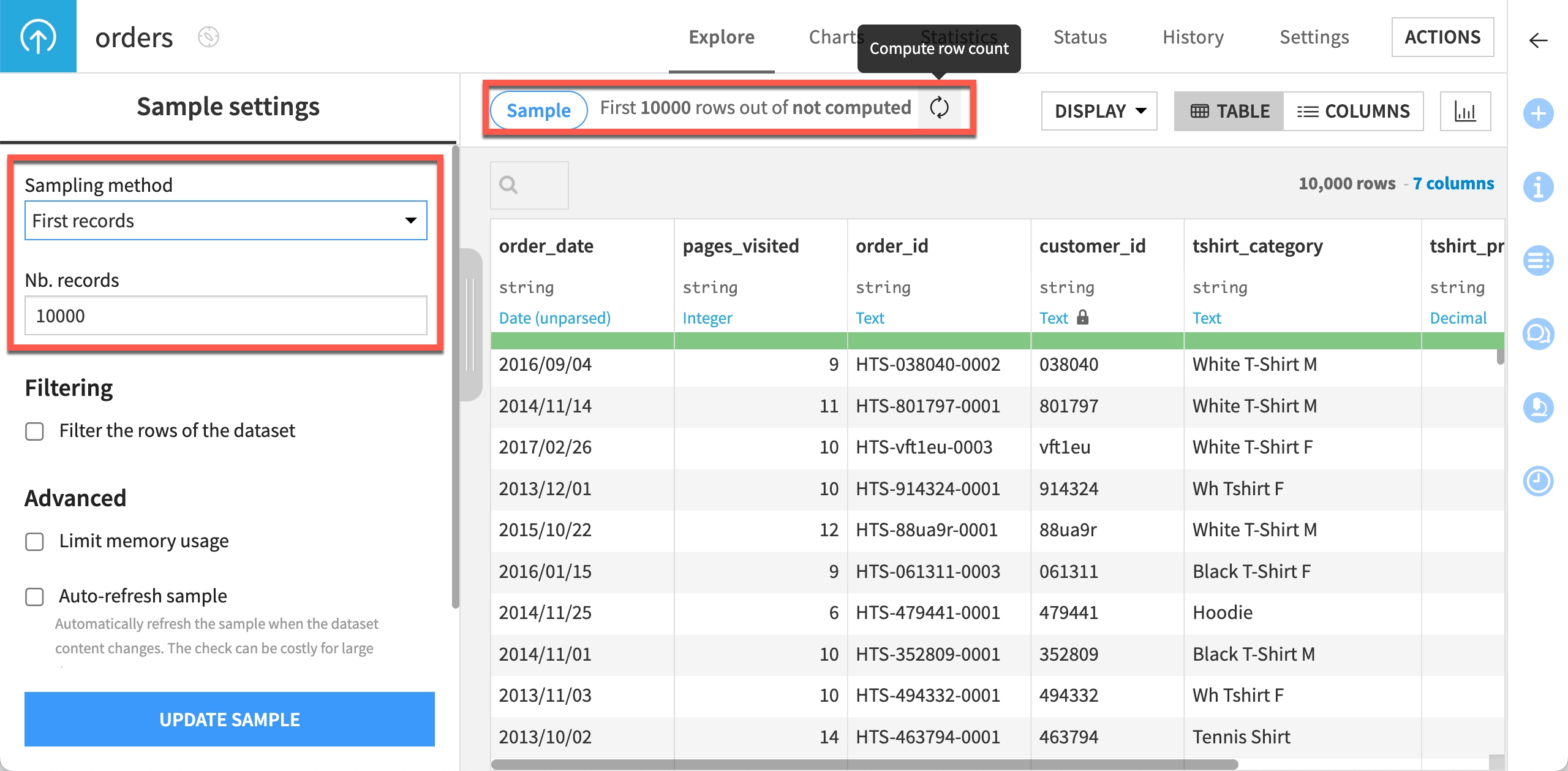Click cell 2014/11/14
The image size is (1568, 771).
[x=582, y=406]
